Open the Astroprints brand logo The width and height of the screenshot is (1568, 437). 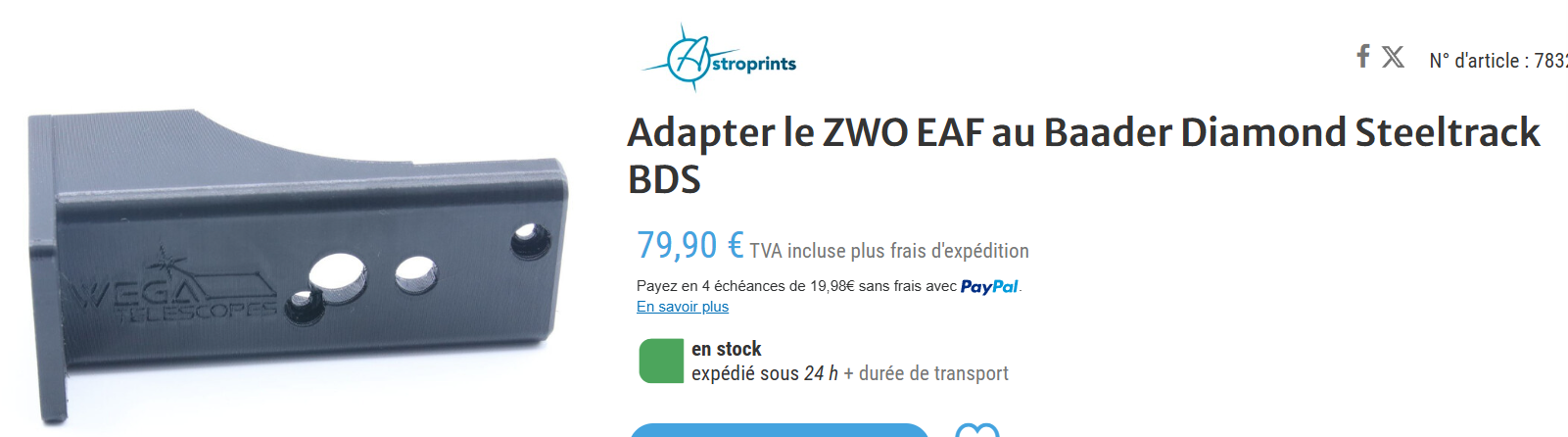click(719, 59)
